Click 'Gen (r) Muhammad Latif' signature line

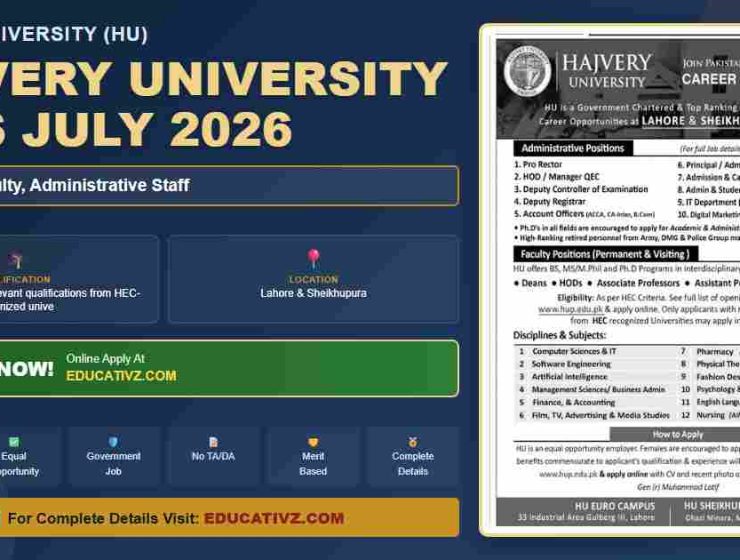678,487
